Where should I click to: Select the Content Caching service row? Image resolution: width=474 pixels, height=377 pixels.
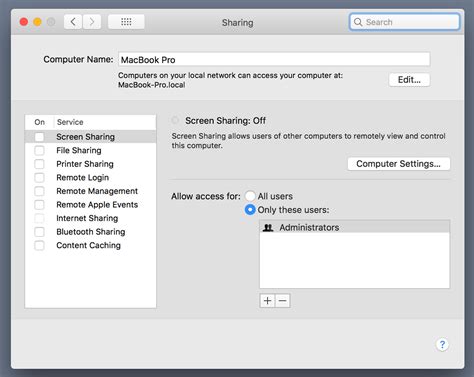(90, 245)
